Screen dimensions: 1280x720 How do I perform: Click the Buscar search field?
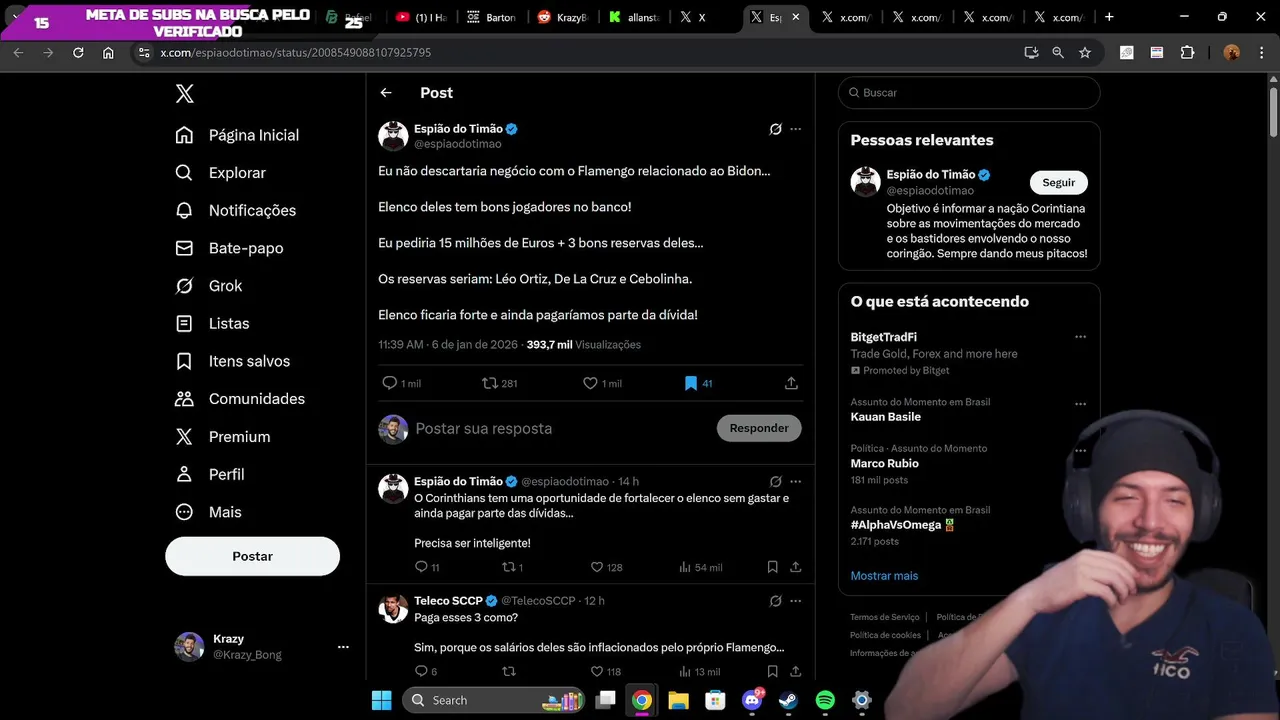click(969, 93)
